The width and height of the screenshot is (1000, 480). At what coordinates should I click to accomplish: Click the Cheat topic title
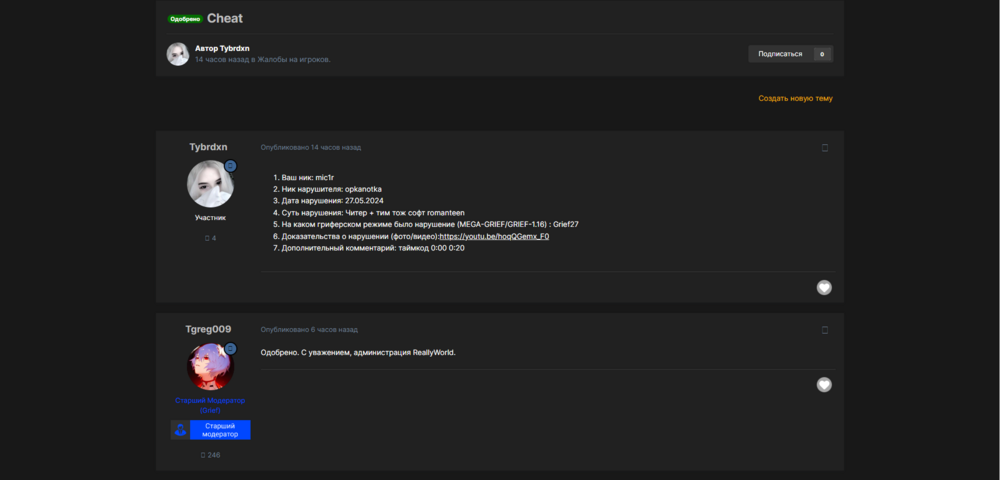tap(225, 18)
